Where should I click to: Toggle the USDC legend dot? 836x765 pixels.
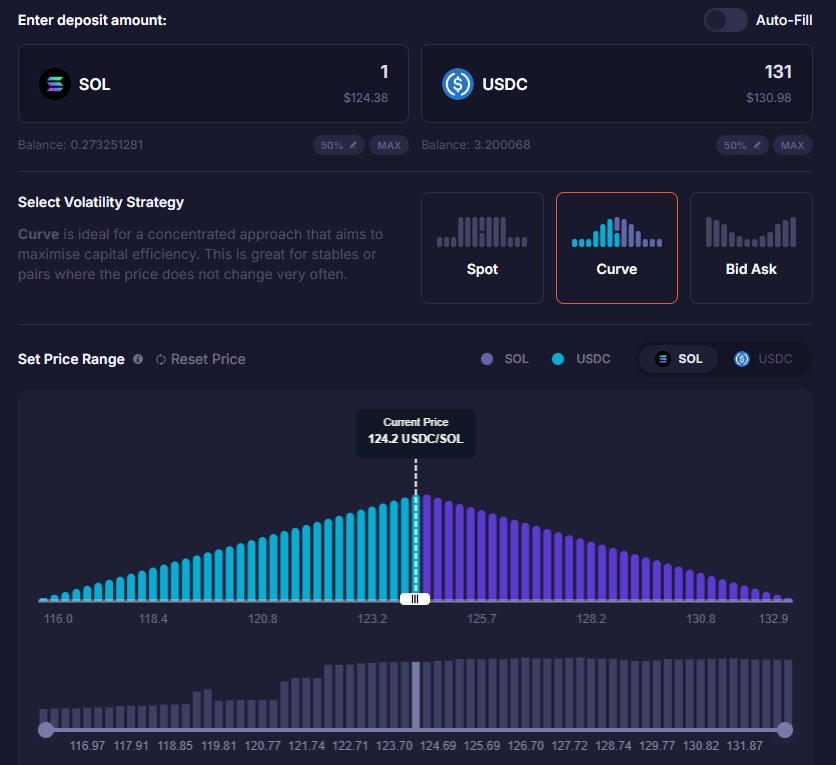pyautogui.click(x=556, y=358)
